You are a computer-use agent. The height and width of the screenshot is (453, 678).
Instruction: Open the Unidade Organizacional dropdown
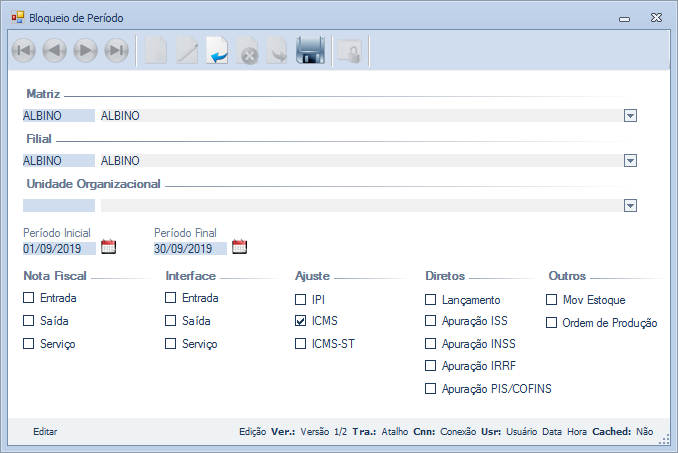point(630,205)
